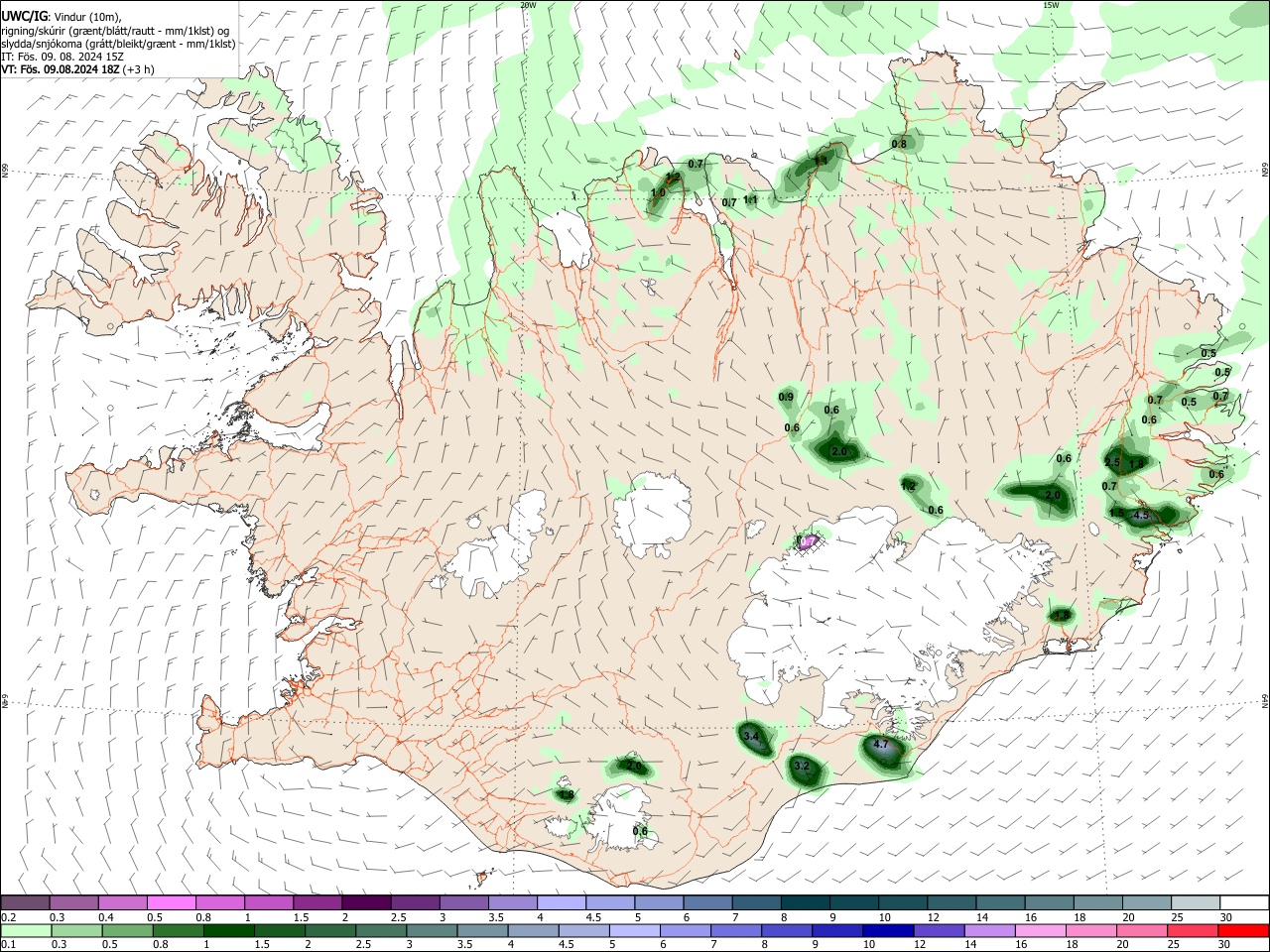Click the red 30 swatch in rain legend

click(1244, 930)
